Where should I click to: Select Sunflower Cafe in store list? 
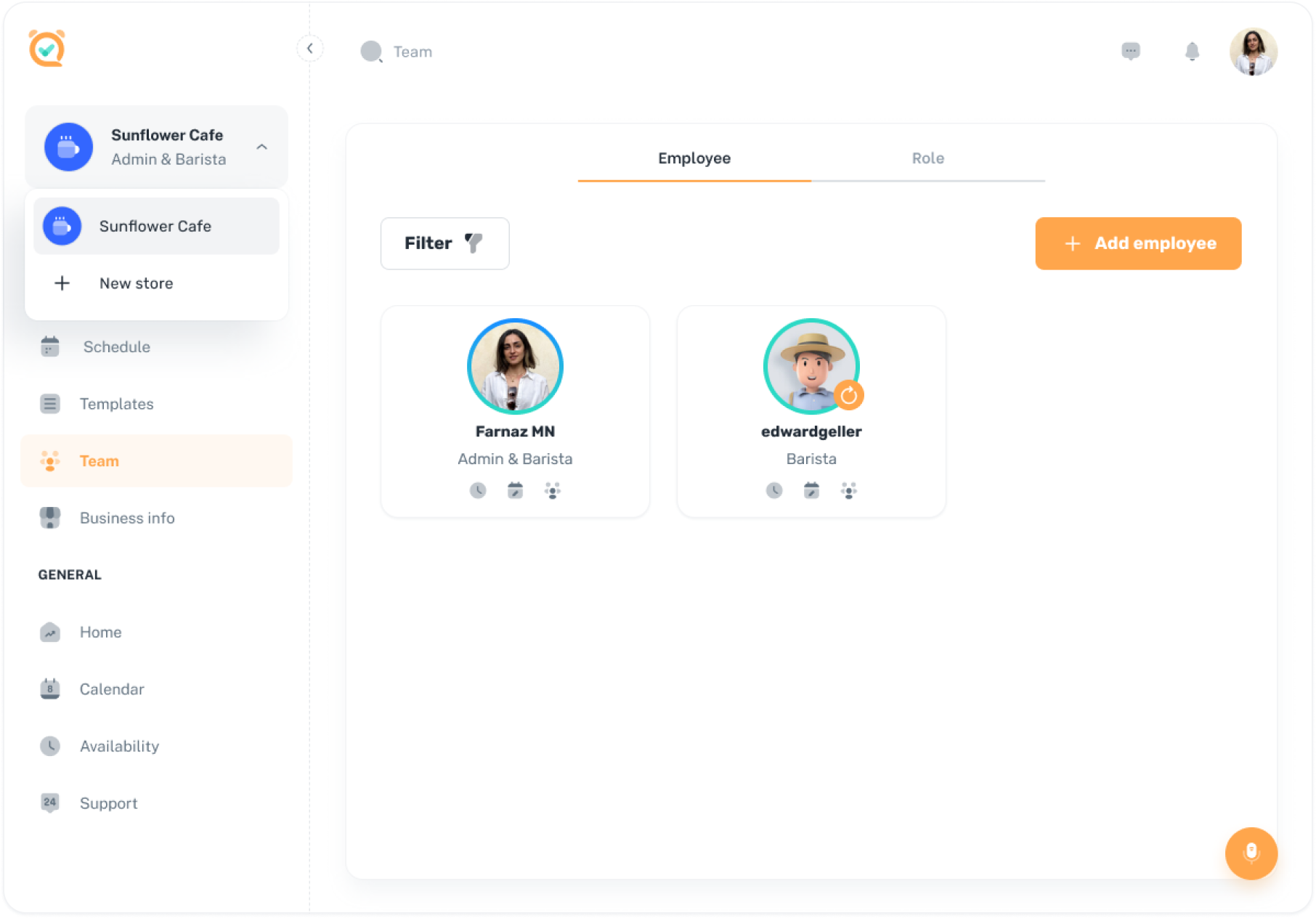156,226
